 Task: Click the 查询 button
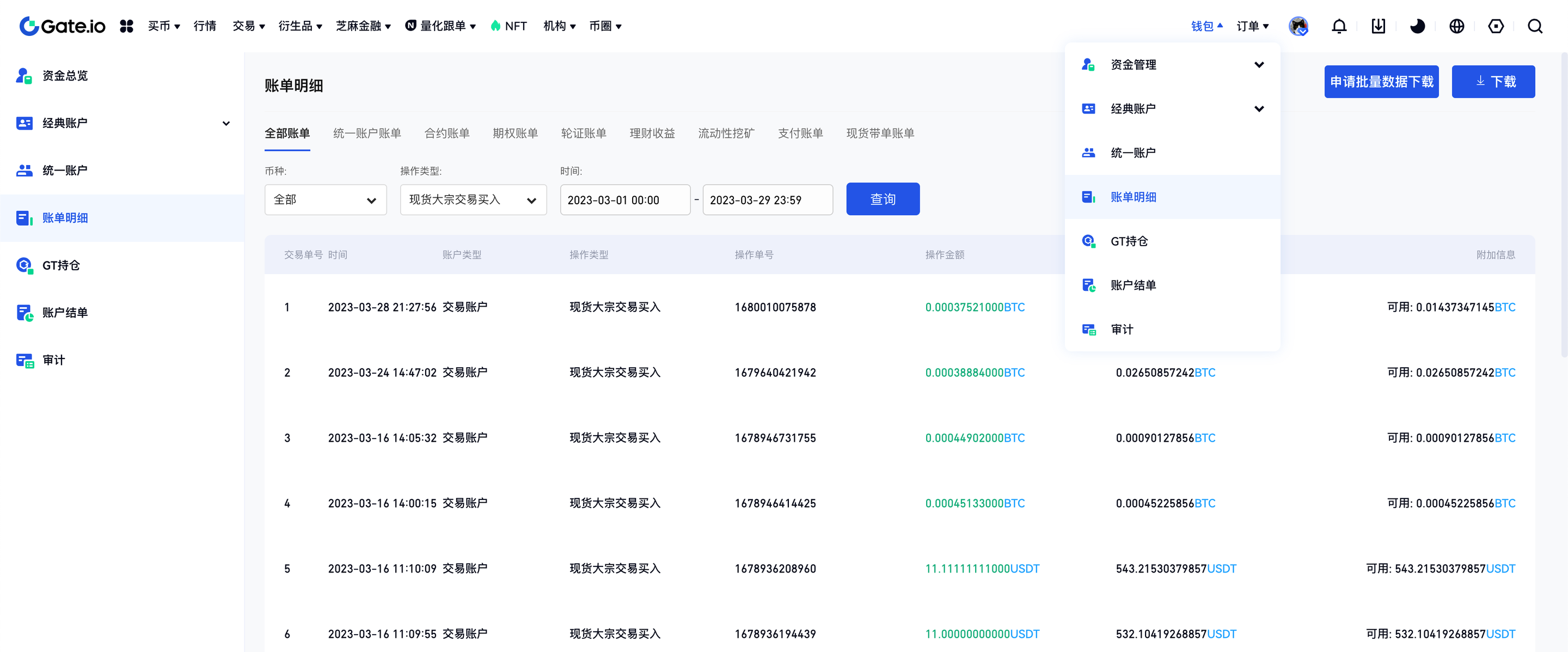point(882,199)
